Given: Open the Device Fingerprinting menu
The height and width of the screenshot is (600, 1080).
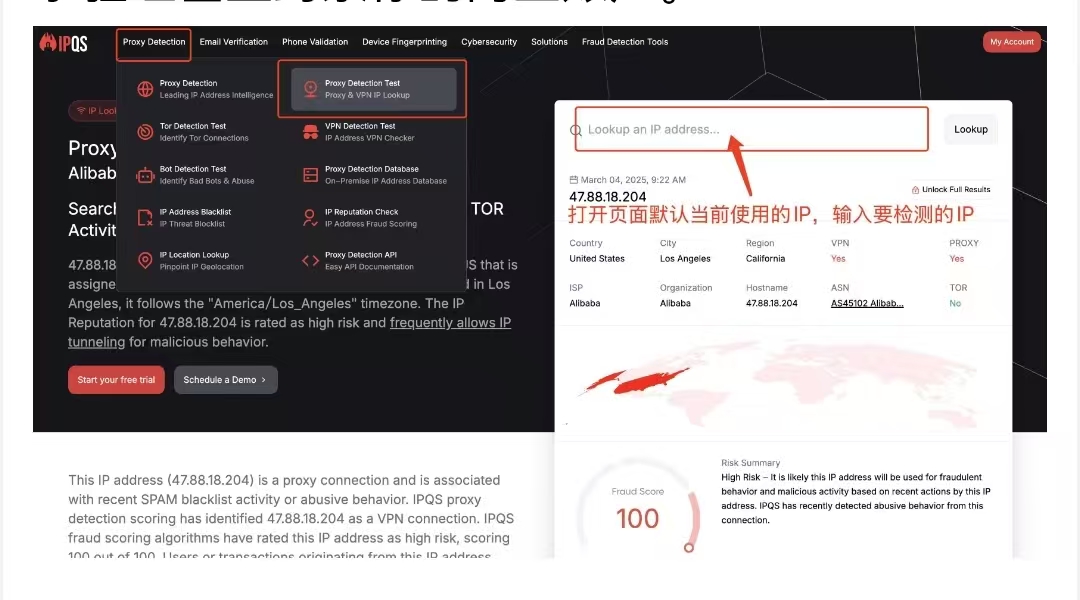Looking at the screenshot, I should click(x=404, y=42).
